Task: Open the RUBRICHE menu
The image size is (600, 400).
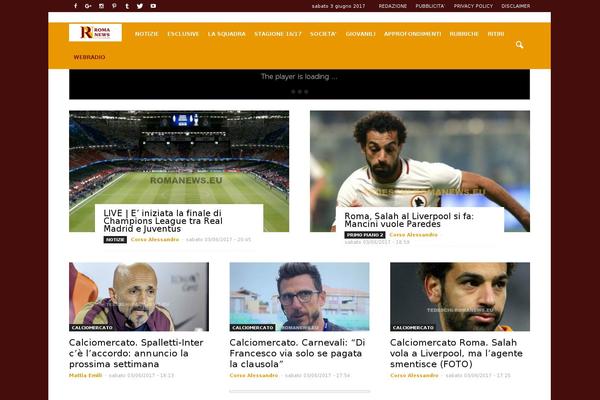Action: (x=464, y=34)
